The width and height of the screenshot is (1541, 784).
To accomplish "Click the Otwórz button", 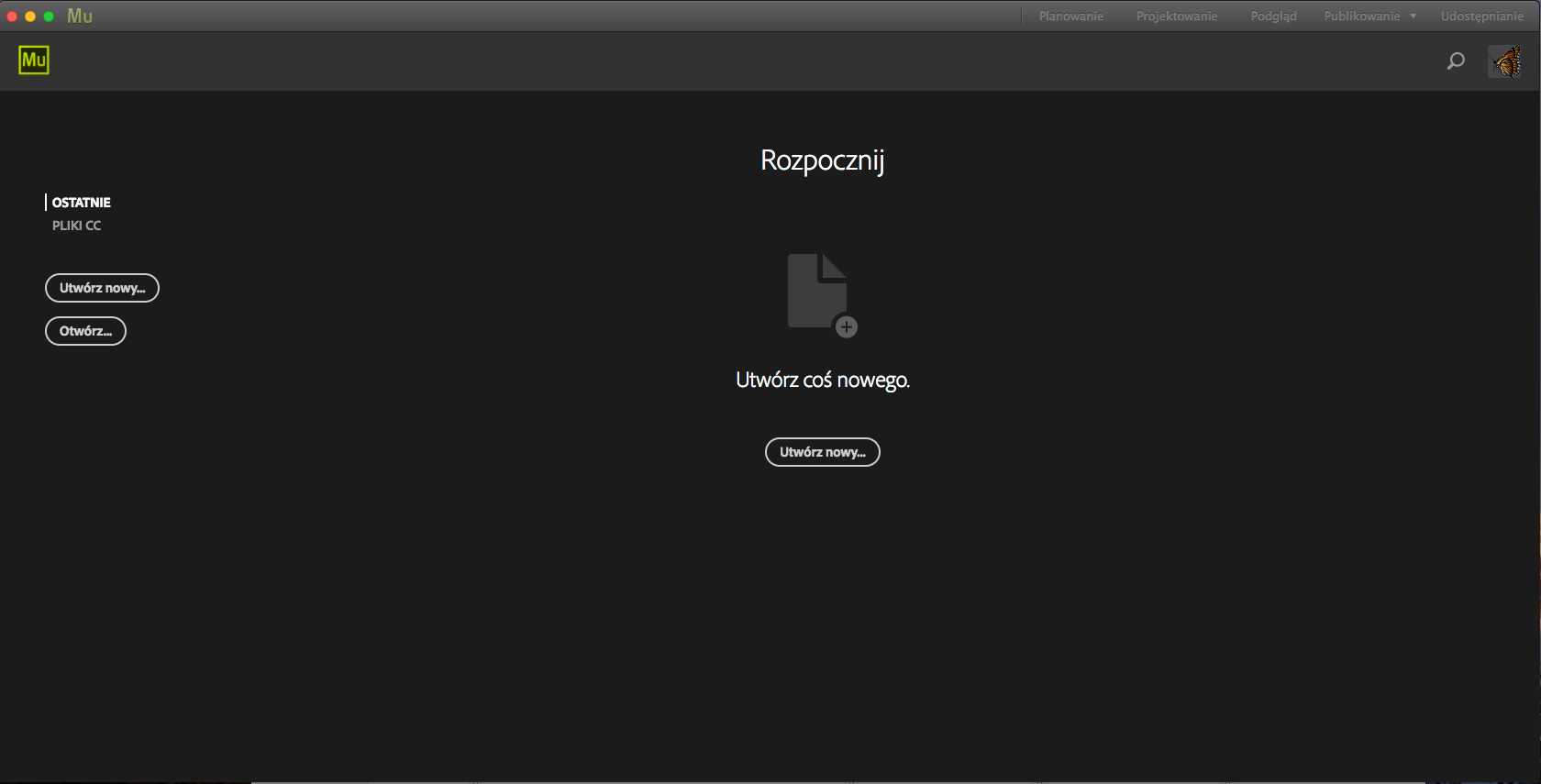I will click(x=85, y=331).
